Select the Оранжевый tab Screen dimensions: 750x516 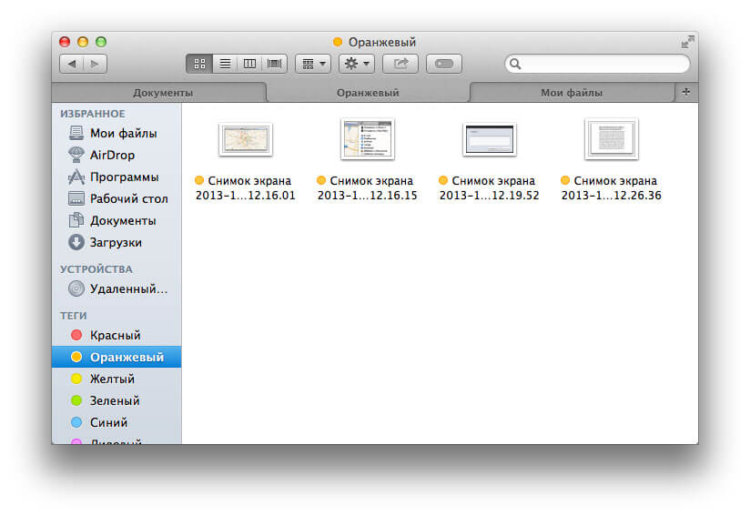coord(367,93)
